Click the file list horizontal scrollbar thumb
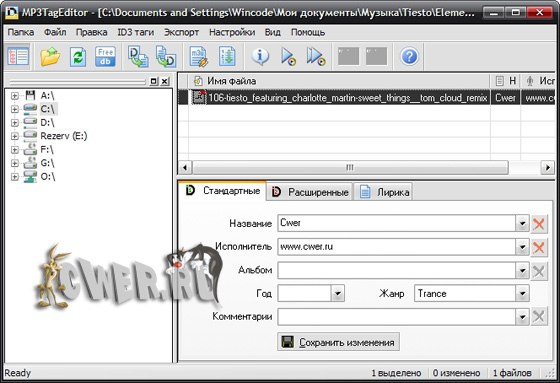 point(350,167)
